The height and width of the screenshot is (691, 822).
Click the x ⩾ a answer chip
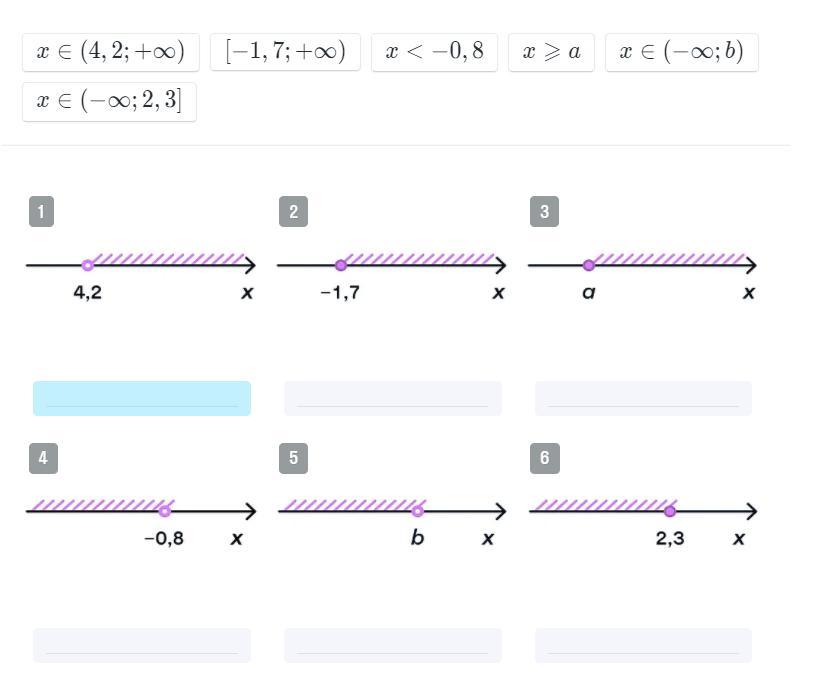(x=551, y=52)
